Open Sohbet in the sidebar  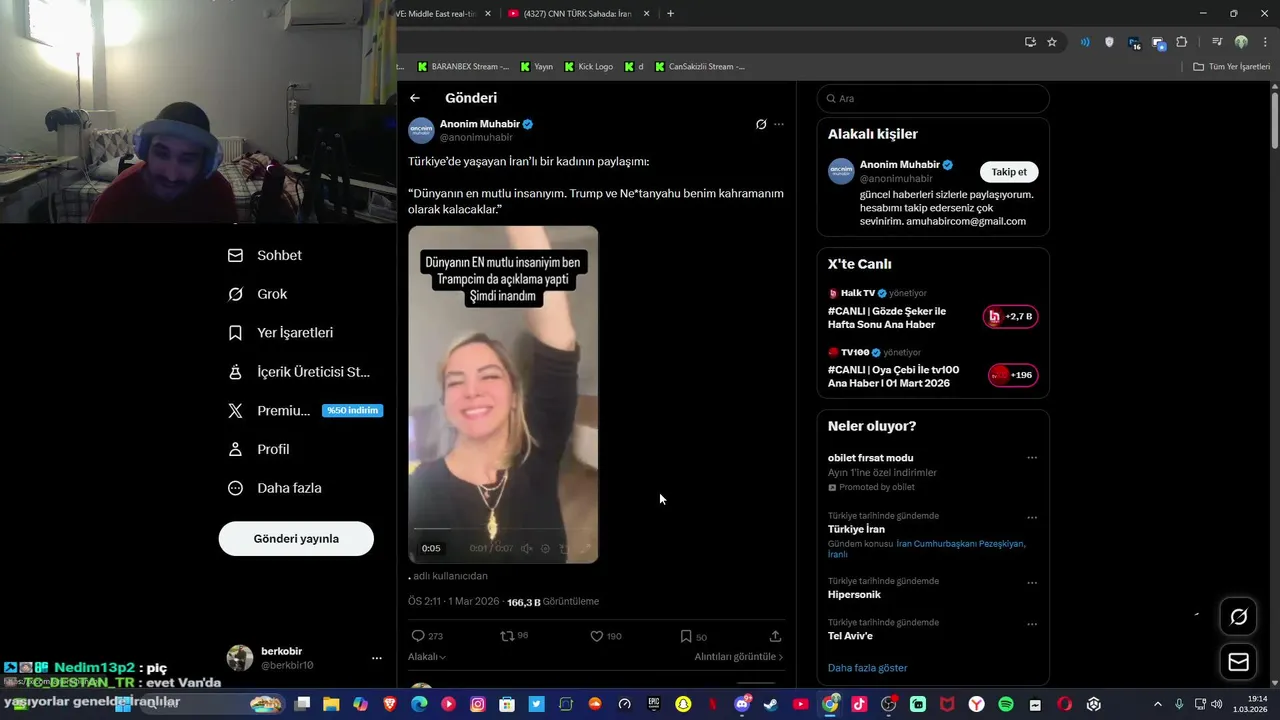coord(265,255)
